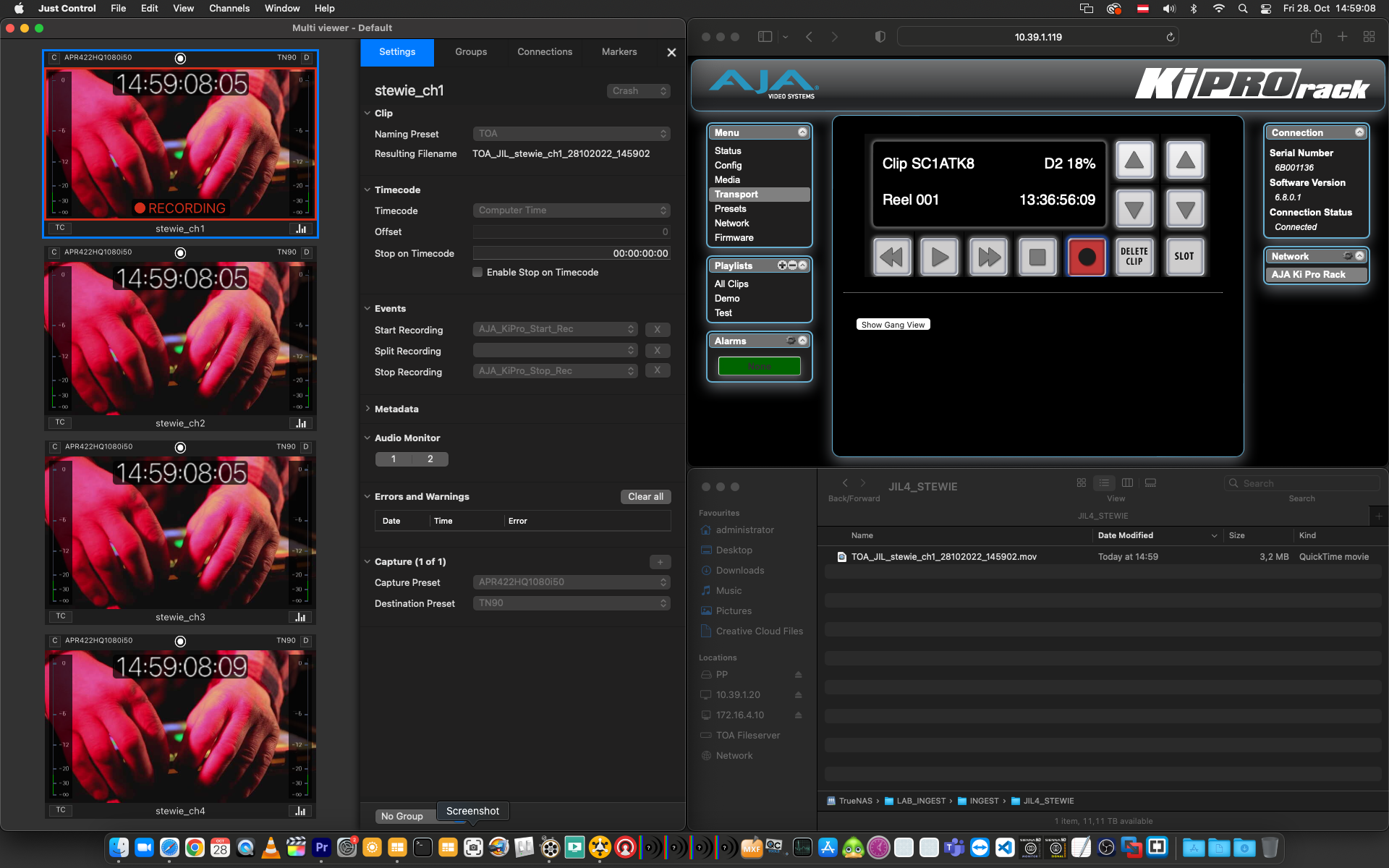Screen dimensions: 1389x868
Task: Open the Destination Preset TN90 dropdown
Action: 572,603
